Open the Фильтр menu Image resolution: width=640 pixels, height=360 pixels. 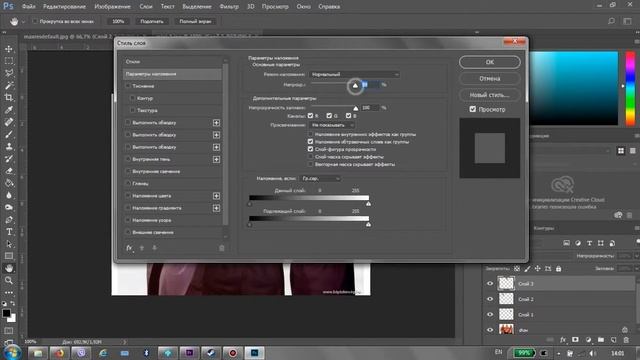229,7
